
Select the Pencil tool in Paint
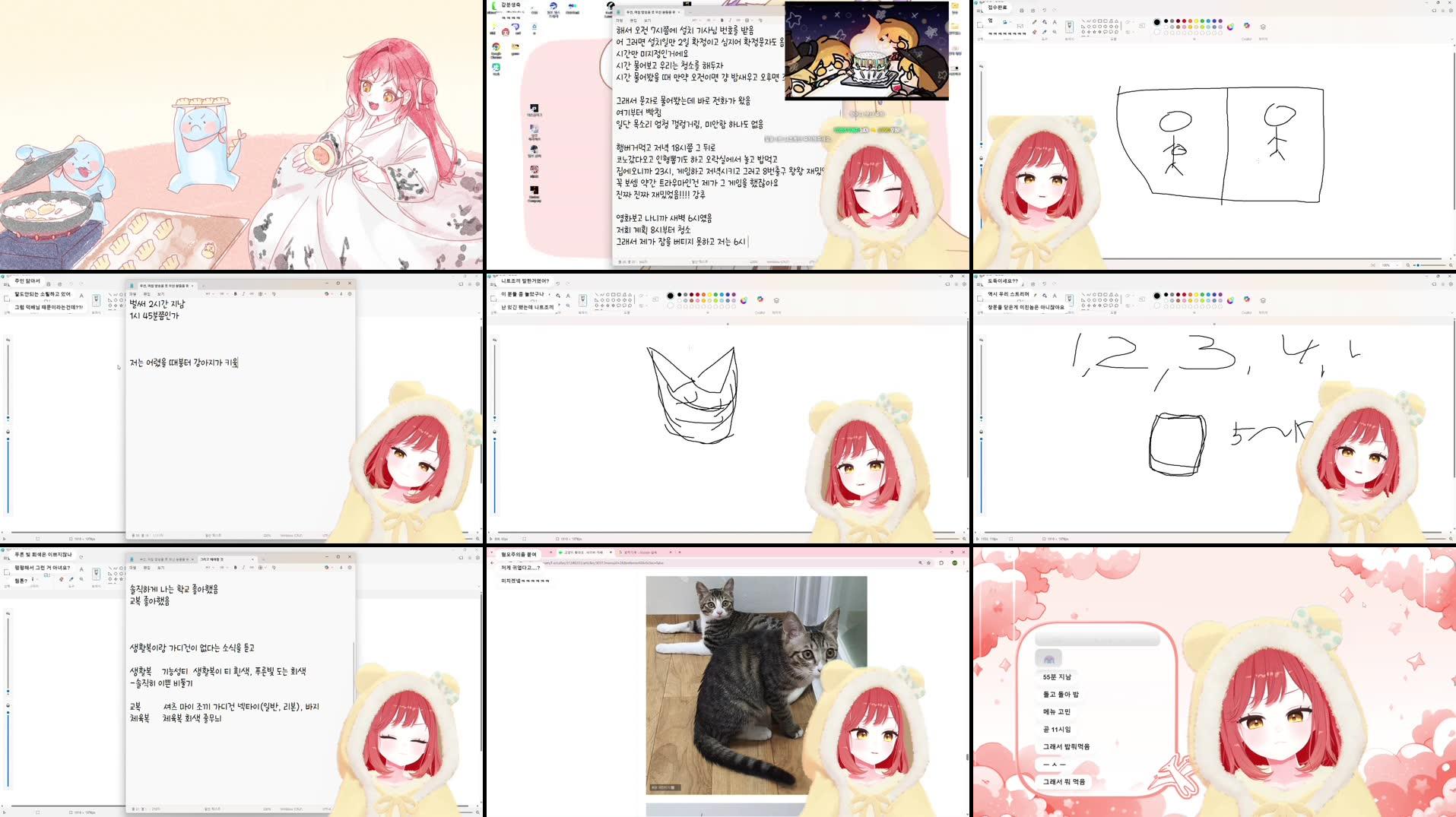tap(1034, 23)
